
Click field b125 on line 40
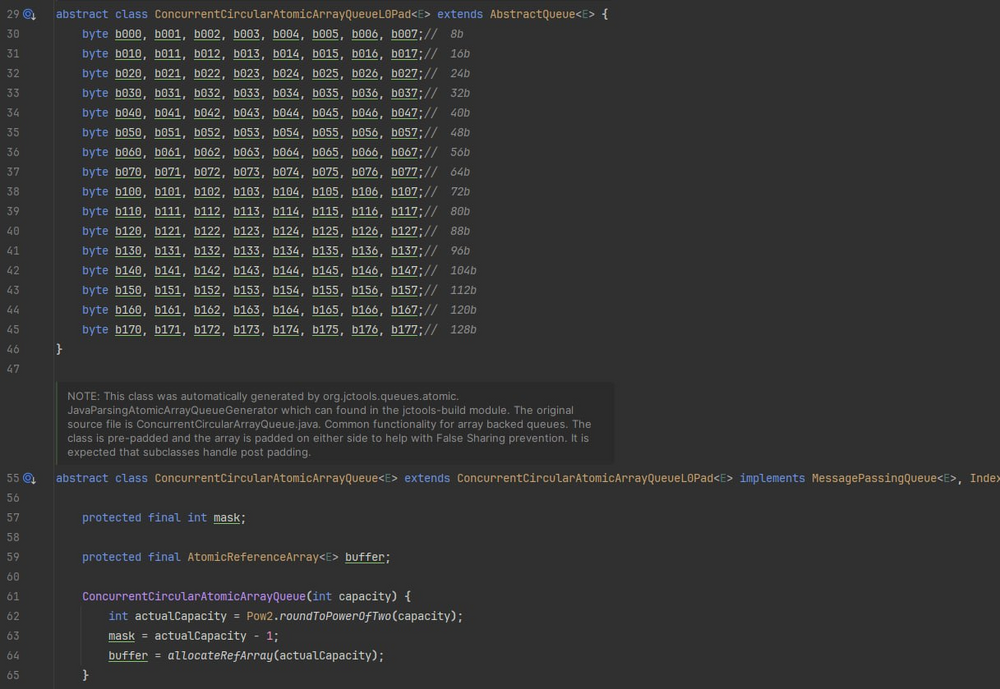point(325,231)
